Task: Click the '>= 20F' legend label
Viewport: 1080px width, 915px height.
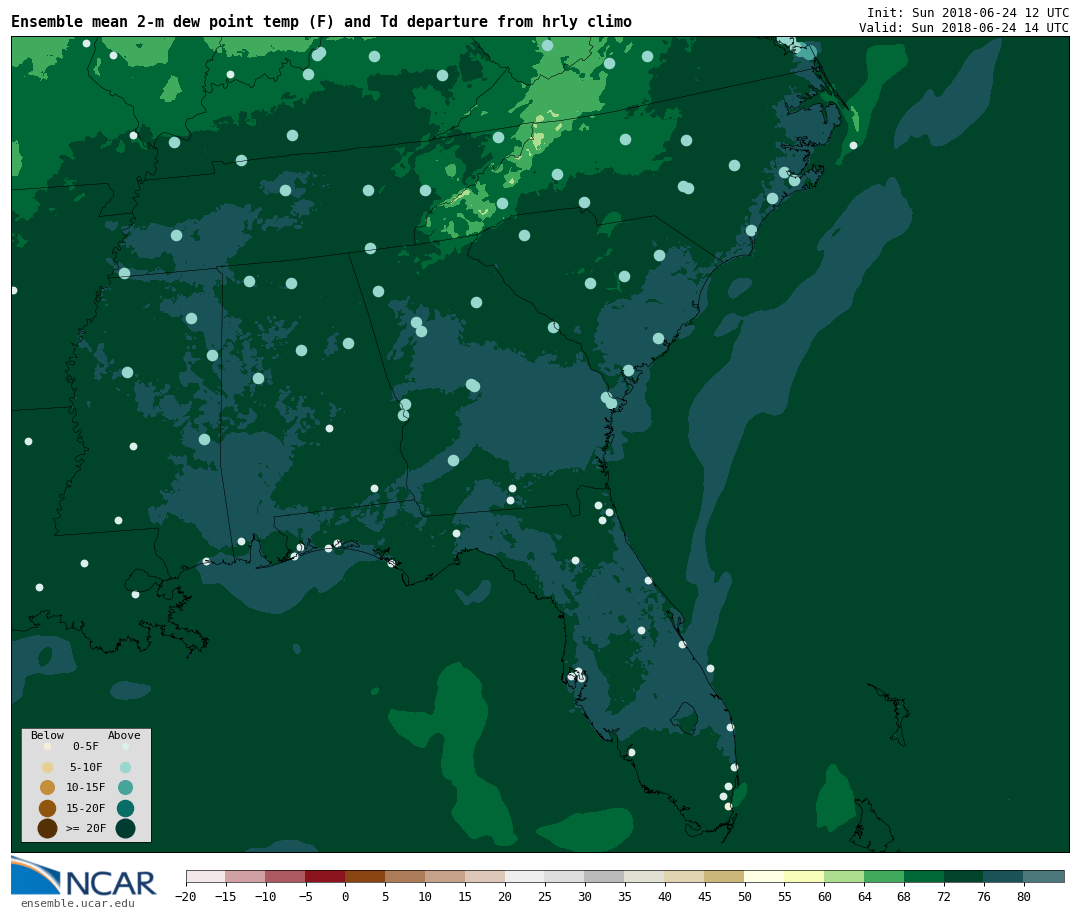Action: coord(86,828)
